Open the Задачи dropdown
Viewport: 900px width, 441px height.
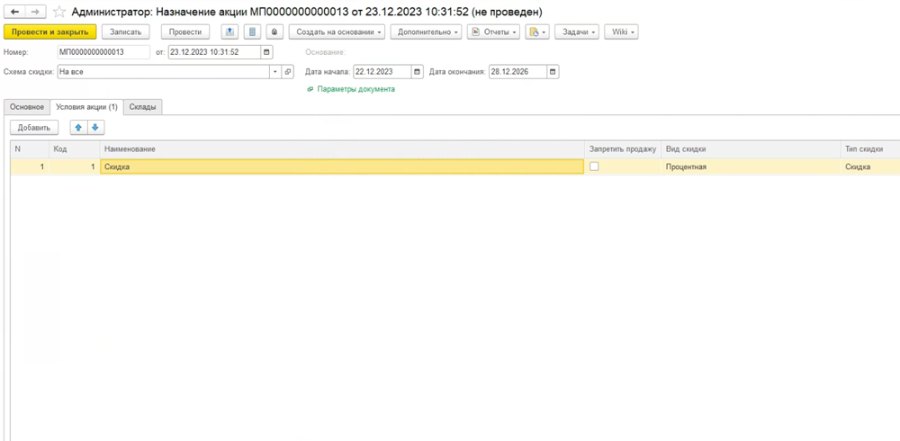pyautogui.click(x=577, y=32)
